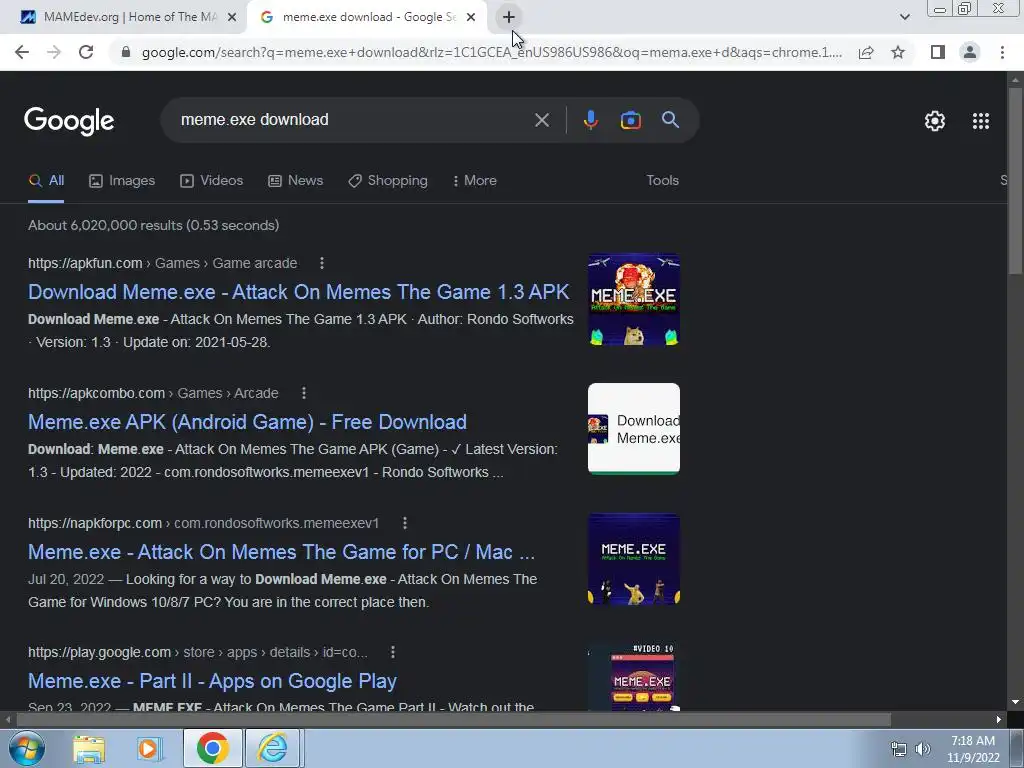Open Meme.exe Part II Google Play result
This screenshot has width=1024, height=768.
[x=212, y=681]
